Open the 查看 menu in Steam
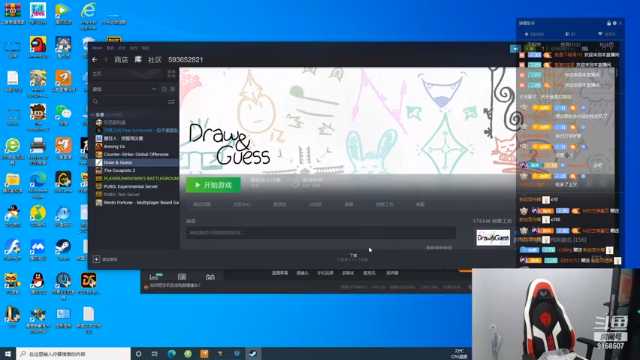 110,48
